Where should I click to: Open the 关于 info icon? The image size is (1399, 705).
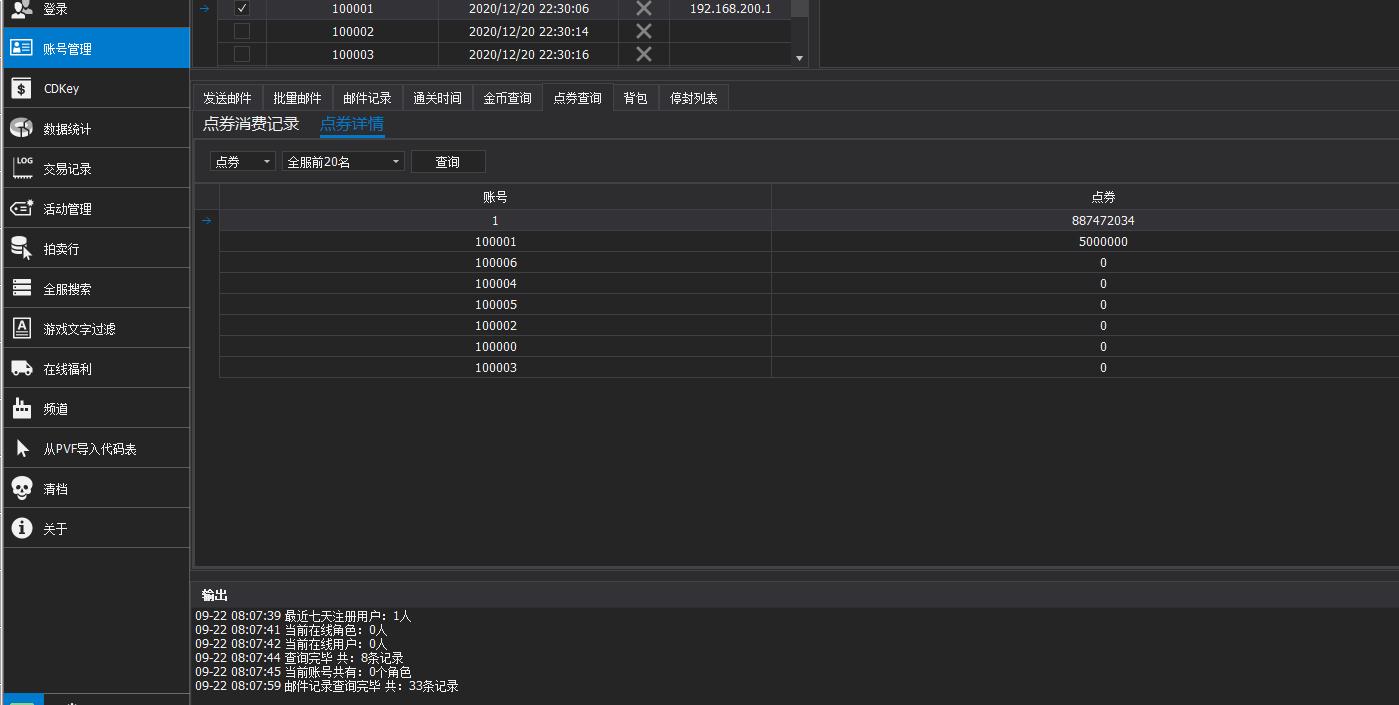click(x=22, y=529)
